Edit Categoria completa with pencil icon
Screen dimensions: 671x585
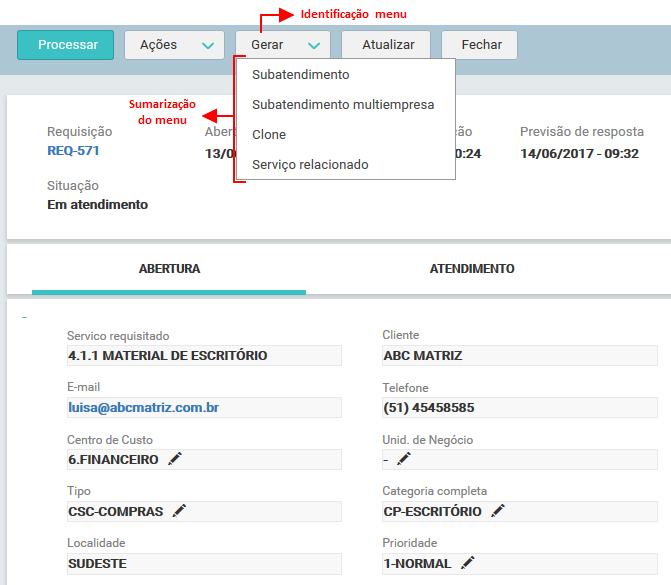click(498, 511)
